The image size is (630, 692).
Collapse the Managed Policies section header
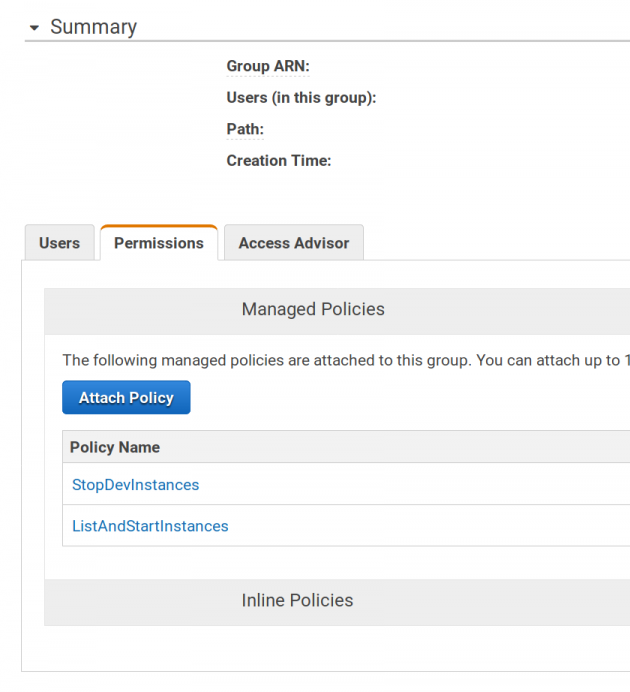(x=337, y=311)
